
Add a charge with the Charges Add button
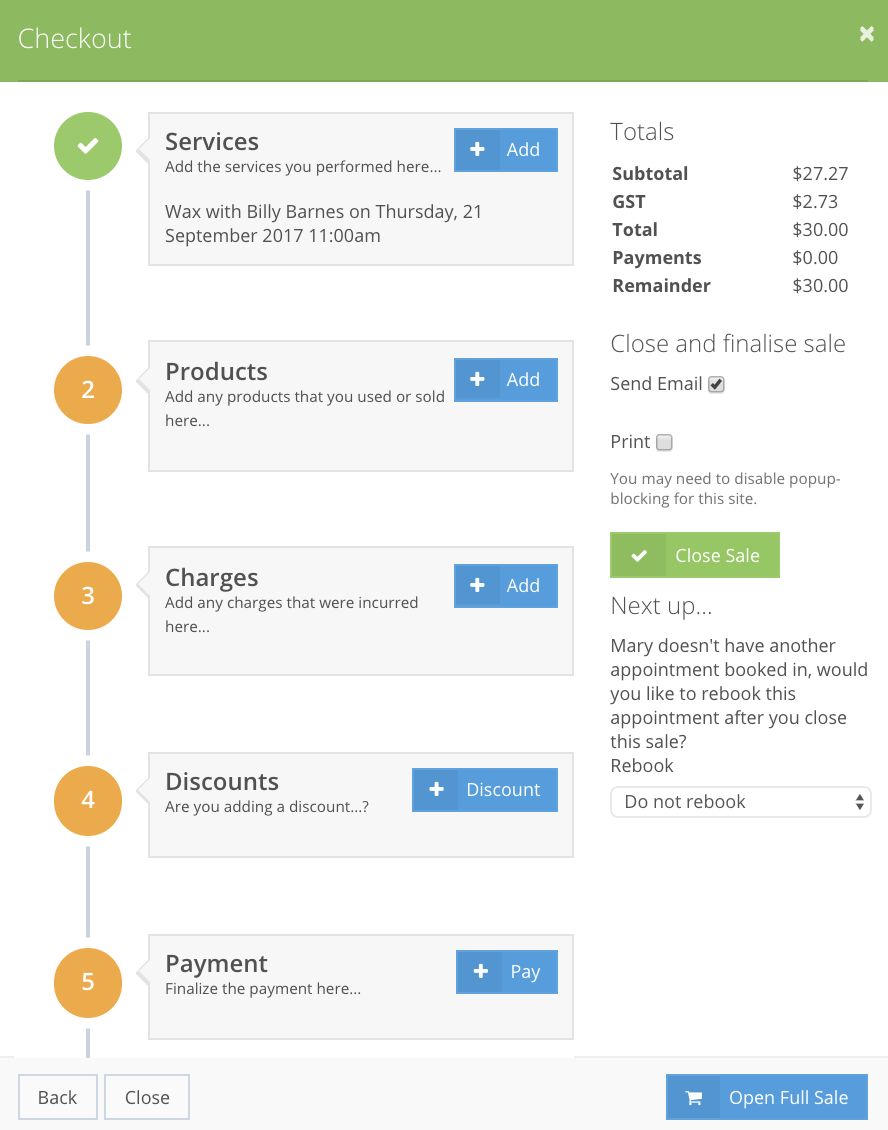[x=506, y=586]
